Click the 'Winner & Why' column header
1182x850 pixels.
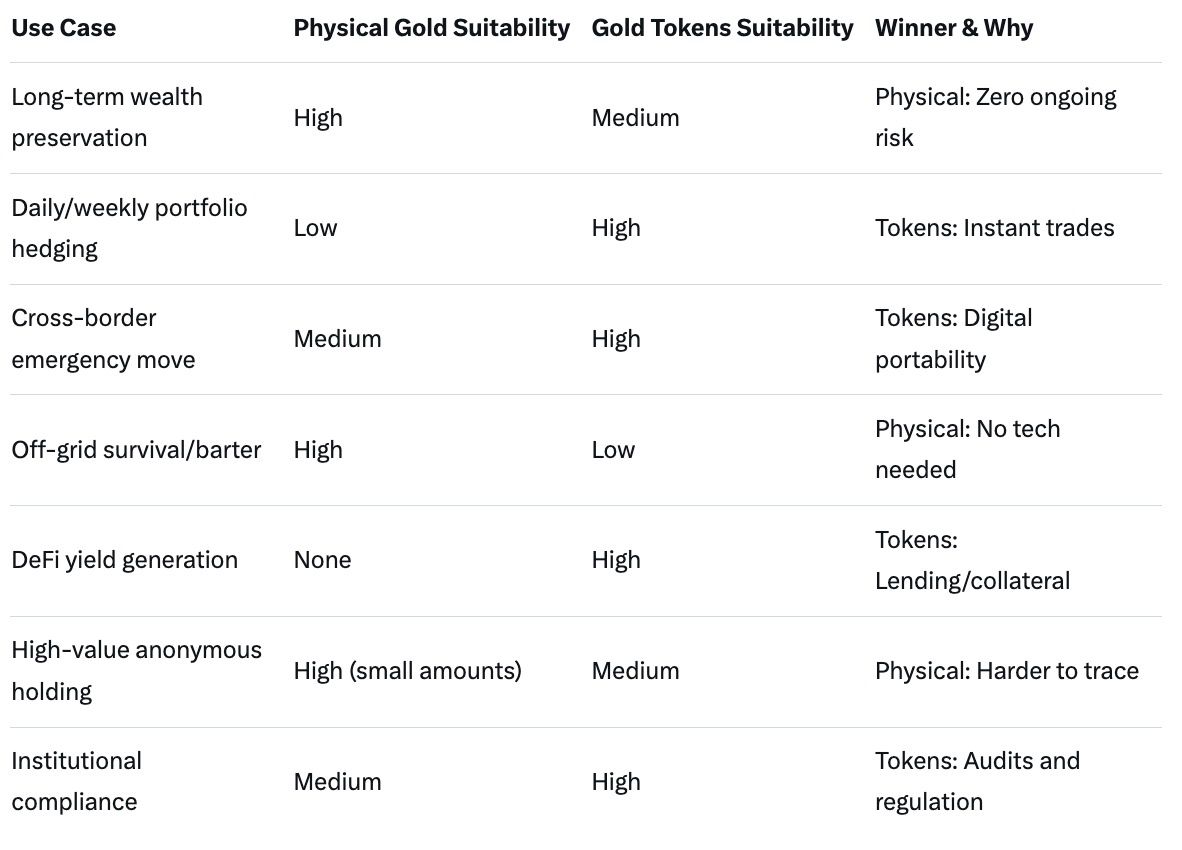point(953,28)
